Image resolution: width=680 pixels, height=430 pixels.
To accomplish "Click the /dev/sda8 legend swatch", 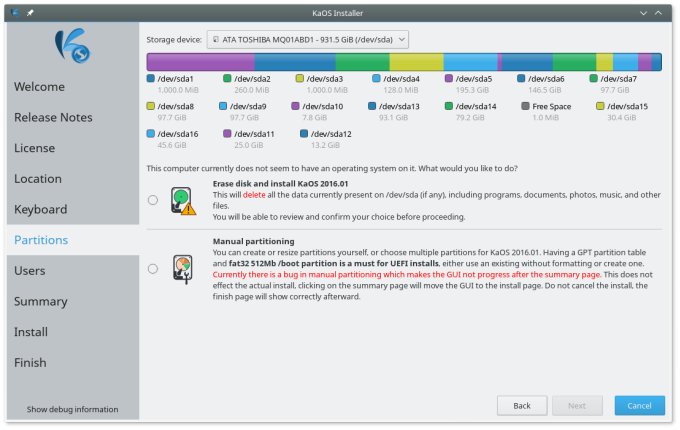I will (x=150, y=106).
